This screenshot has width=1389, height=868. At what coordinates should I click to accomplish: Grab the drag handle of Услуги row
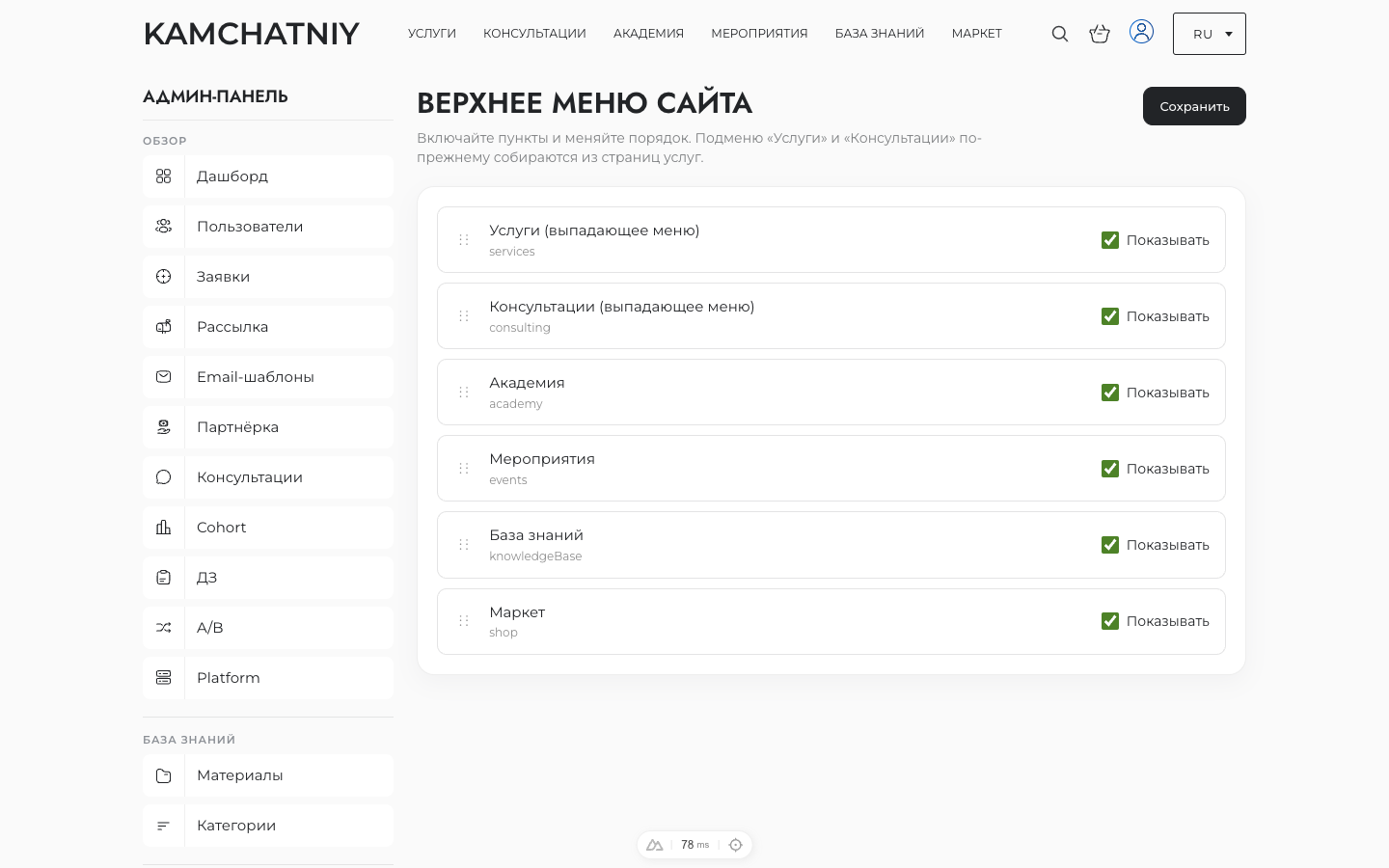pyautogui.click(x=464, y=239)
